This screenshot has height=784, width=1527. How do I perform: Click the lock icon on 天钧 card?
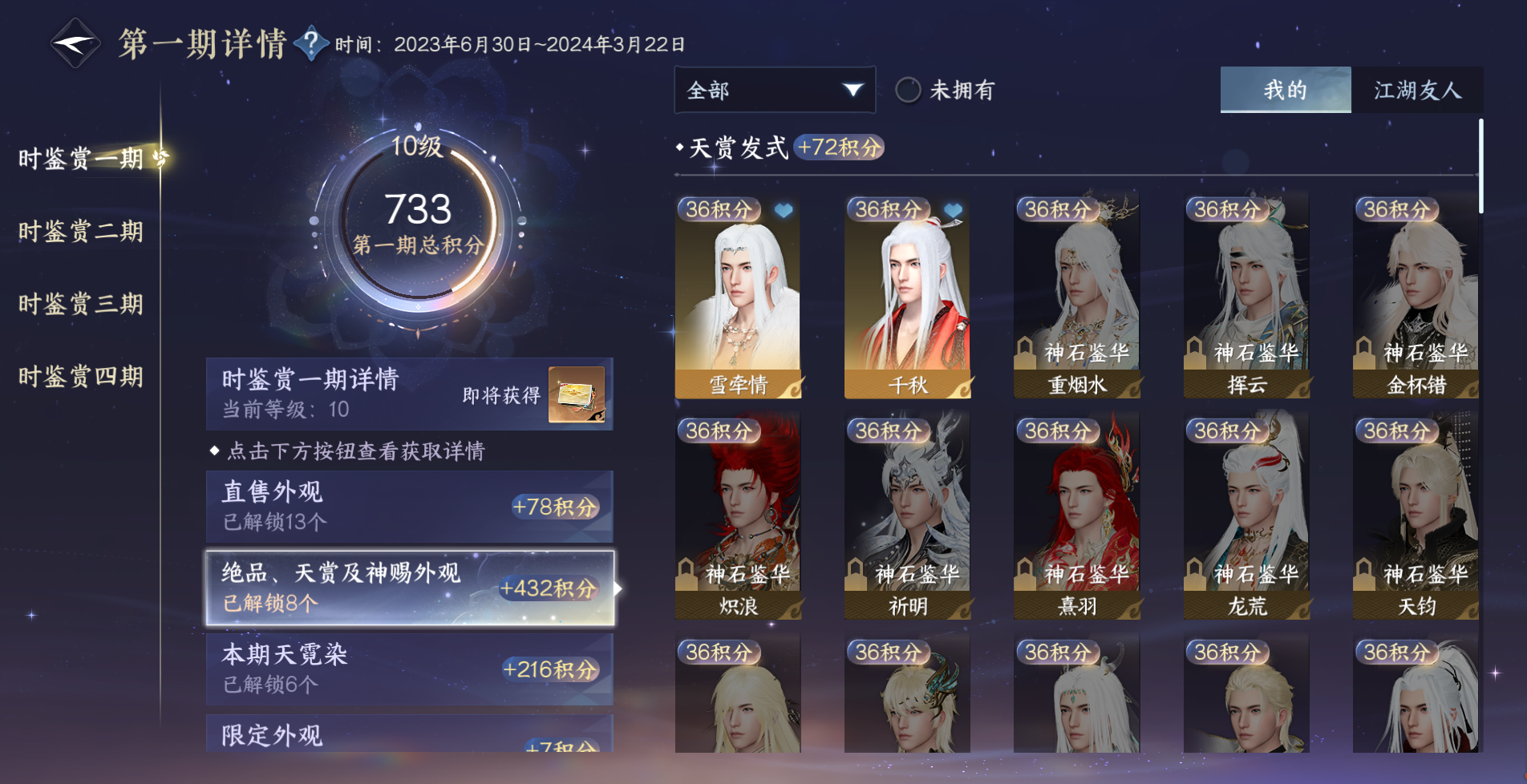(x=1364, y=573)
